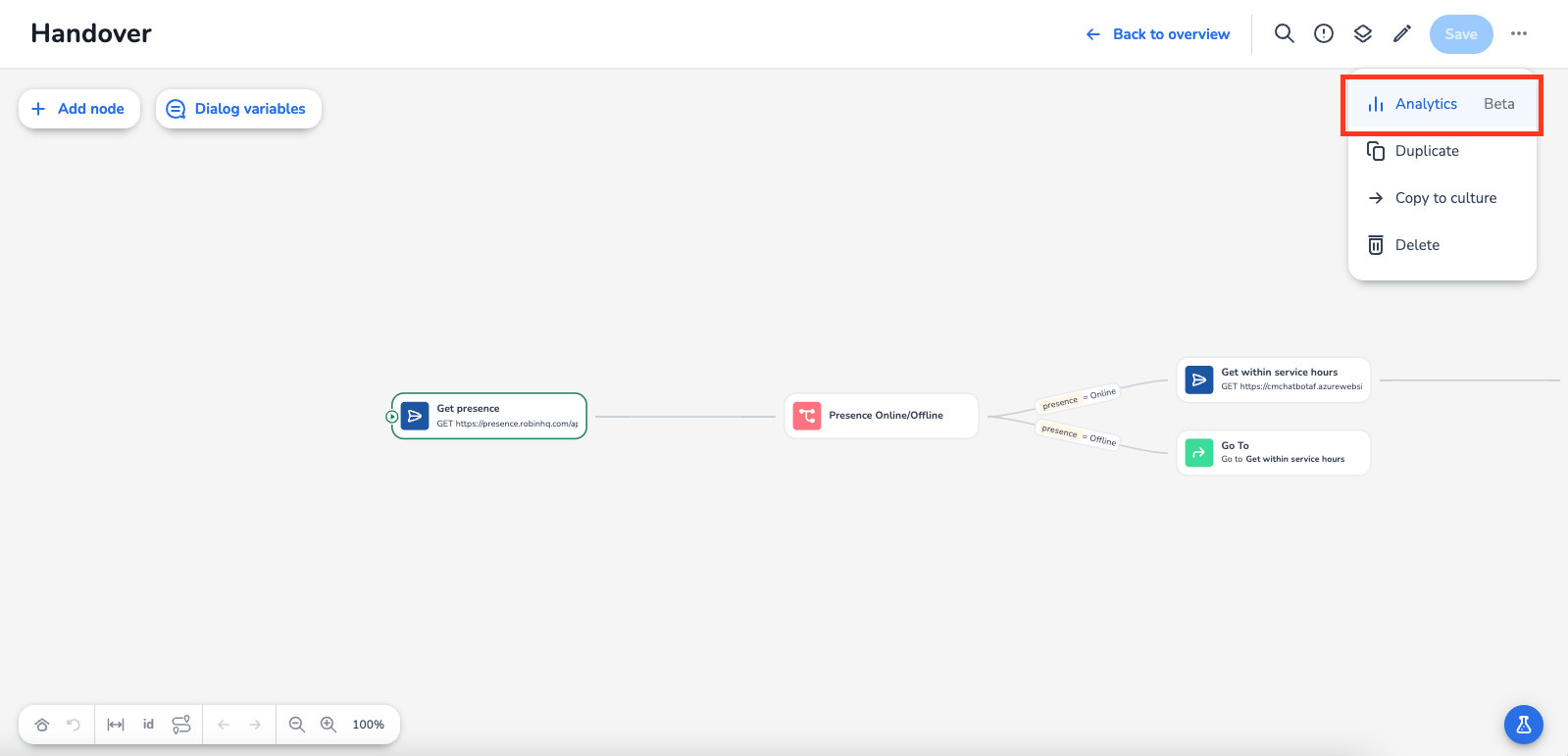Click the home icon in bottom toolbar
The height and width of the screenshot is (756, 1568).
tap(42, 725)
